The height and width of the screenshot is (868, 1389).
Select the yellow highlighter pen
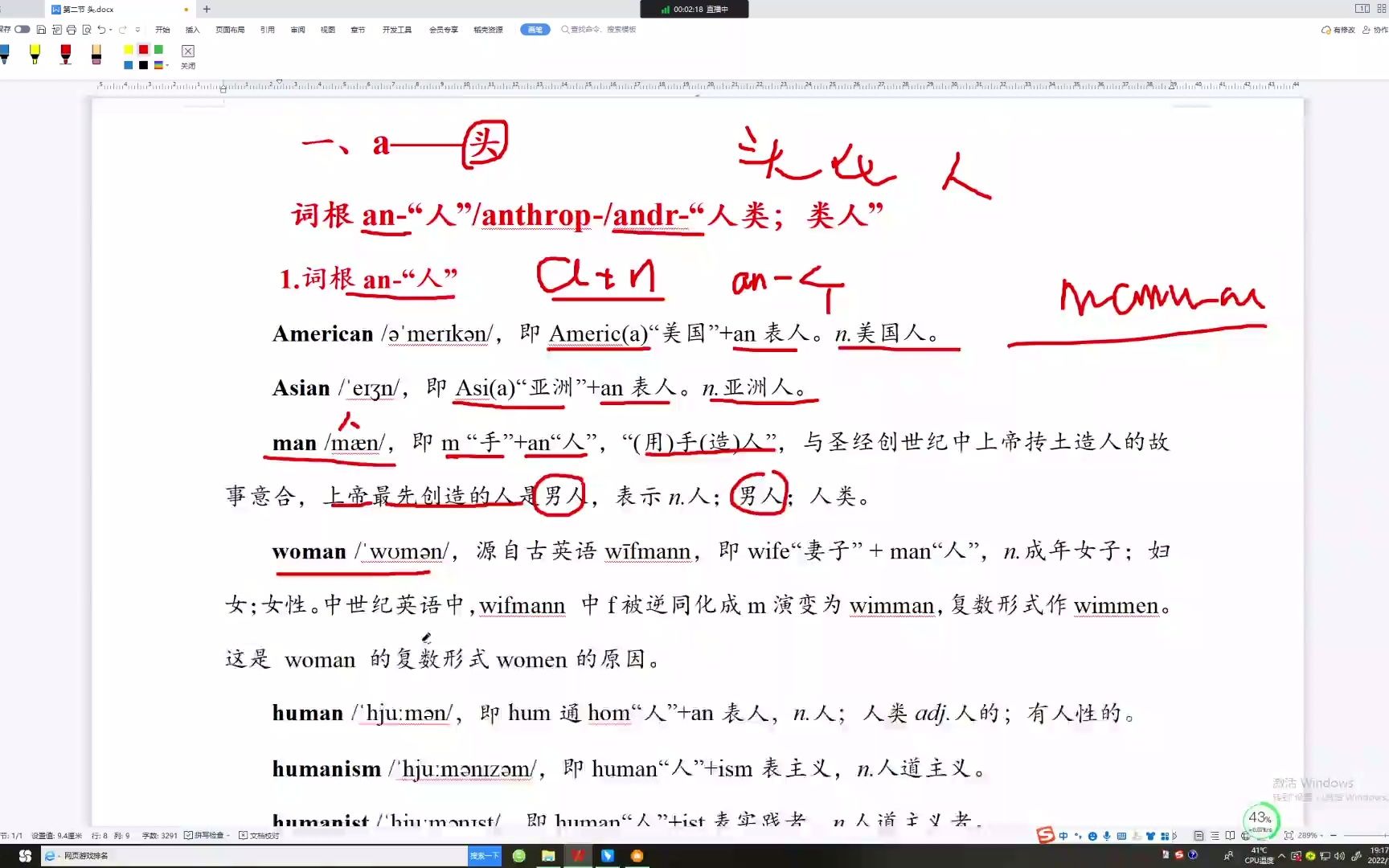tap(35, 54)
